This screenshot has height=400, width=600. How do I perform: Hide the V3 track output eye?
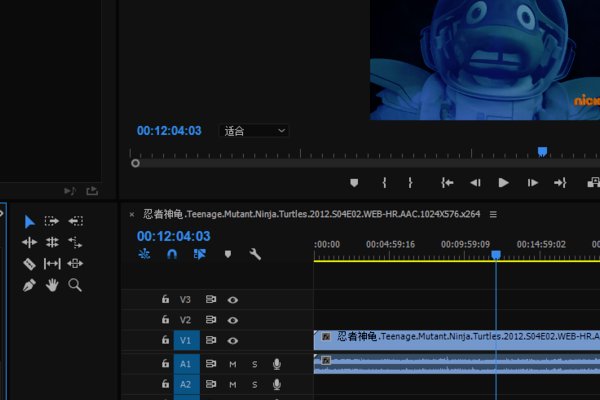point(233,299)
